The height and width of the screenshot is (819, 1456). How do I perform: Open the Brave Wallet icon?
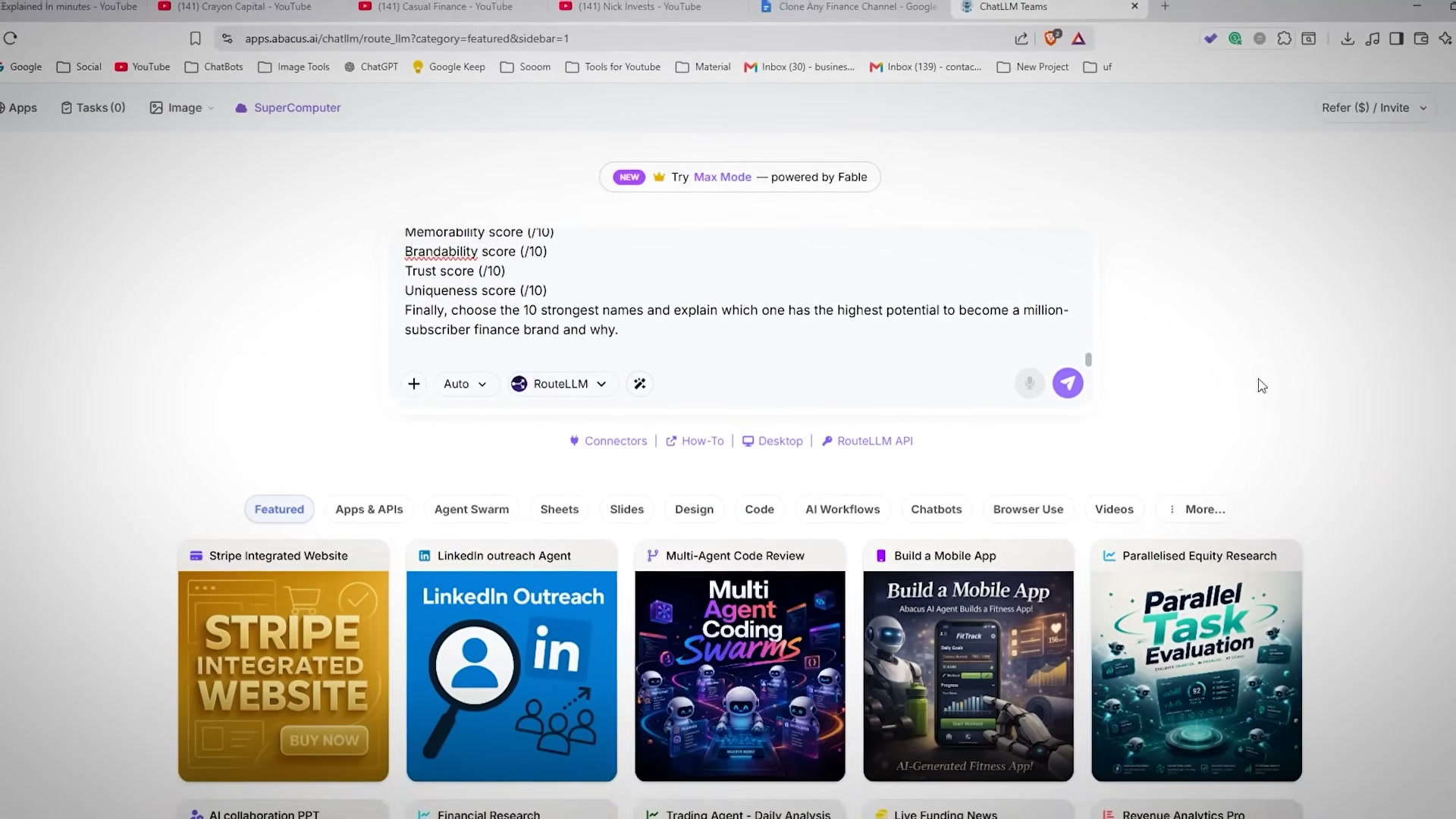(1421, 39)
